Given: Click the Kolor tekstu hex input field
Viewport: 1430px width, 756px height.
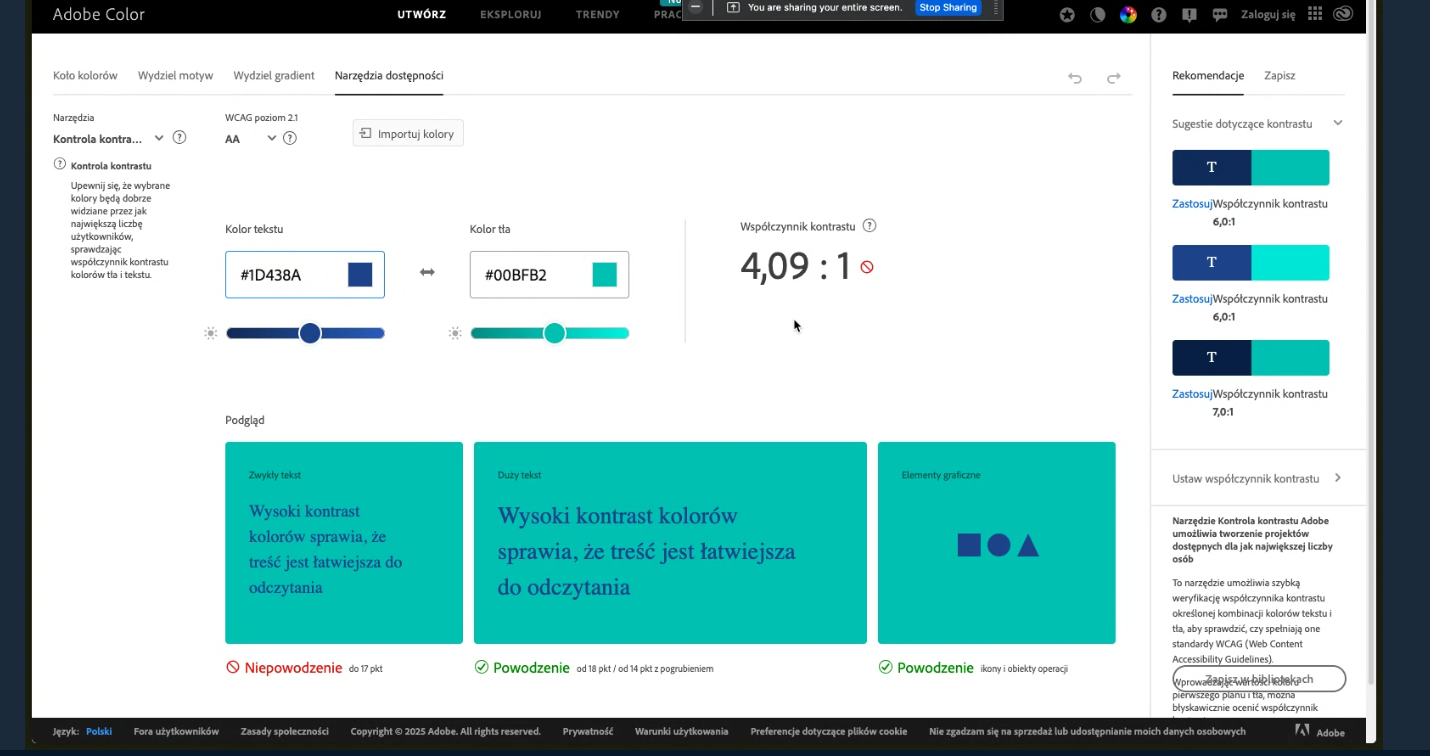Looking at the screenshot, I should [x=305, y=275].
